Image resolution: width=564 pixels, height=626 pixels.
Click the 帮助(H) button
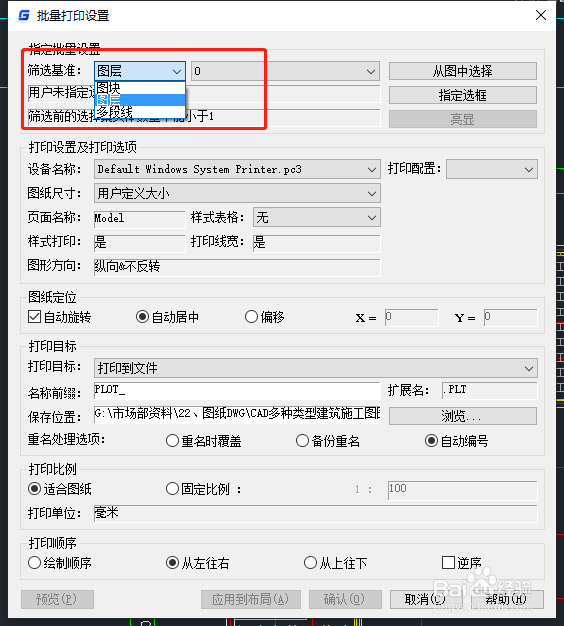coord(507,599)
